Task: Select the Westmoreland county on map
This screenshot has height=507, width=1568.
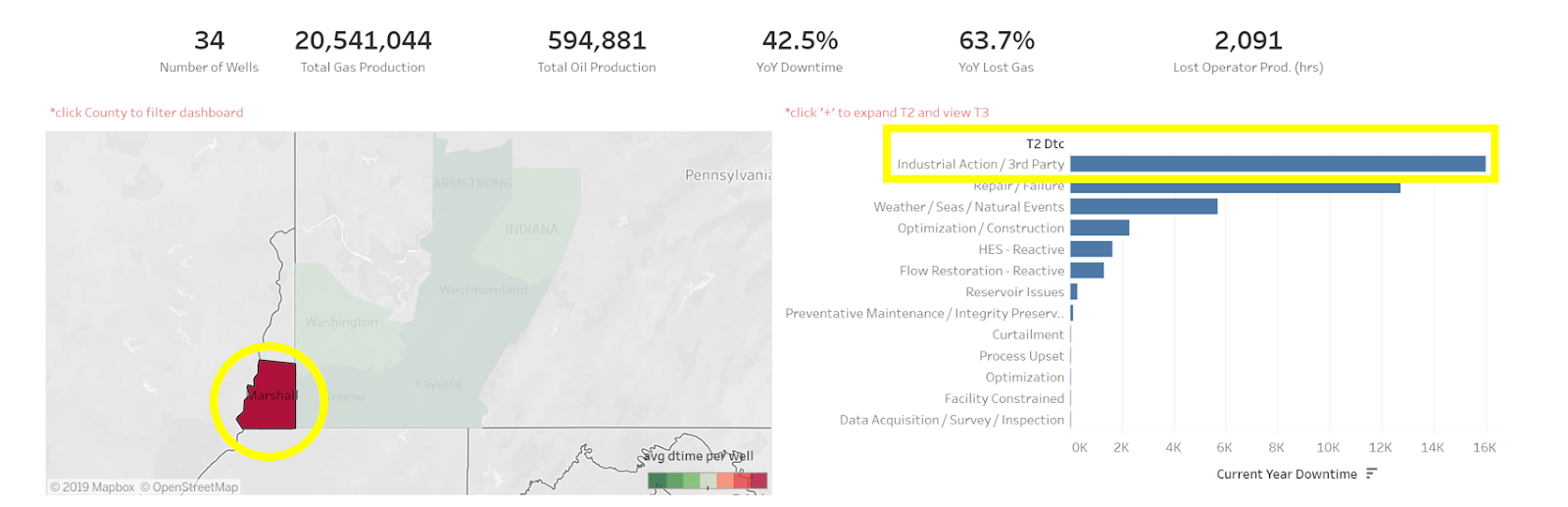Action: click(x=483, y=289)
